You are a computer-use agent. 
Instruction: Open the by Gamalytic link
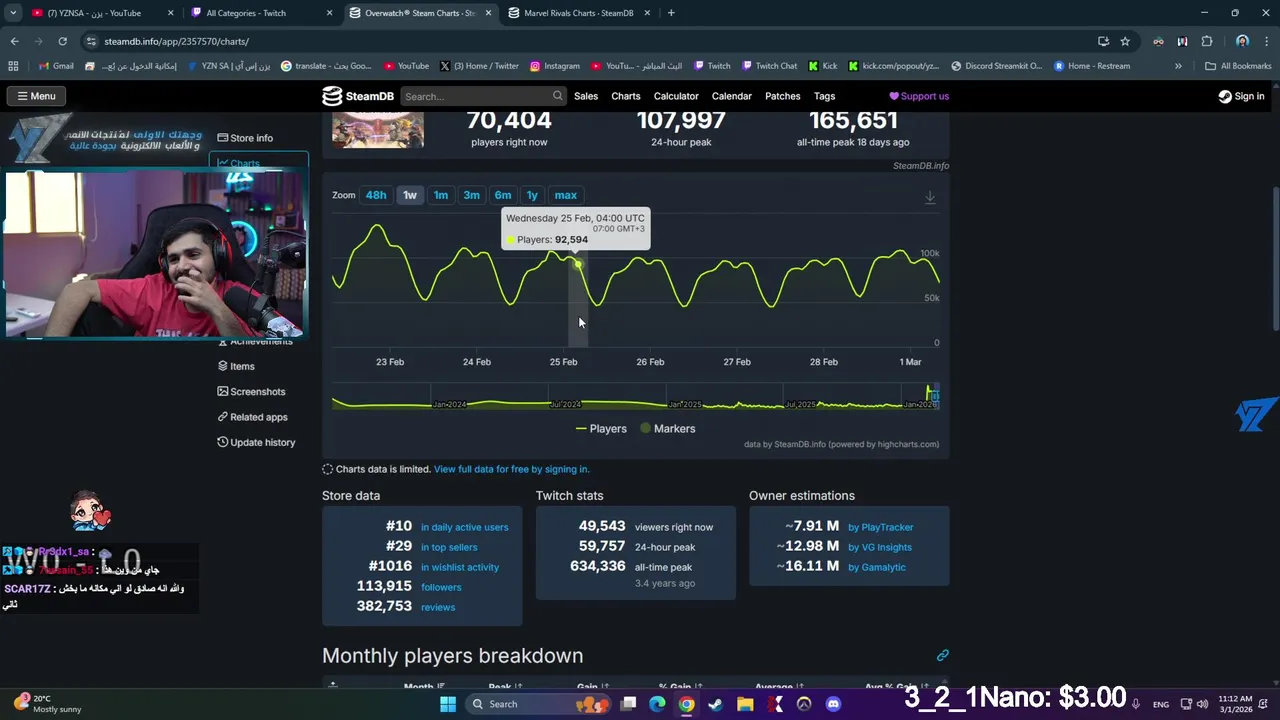point(877,567)
